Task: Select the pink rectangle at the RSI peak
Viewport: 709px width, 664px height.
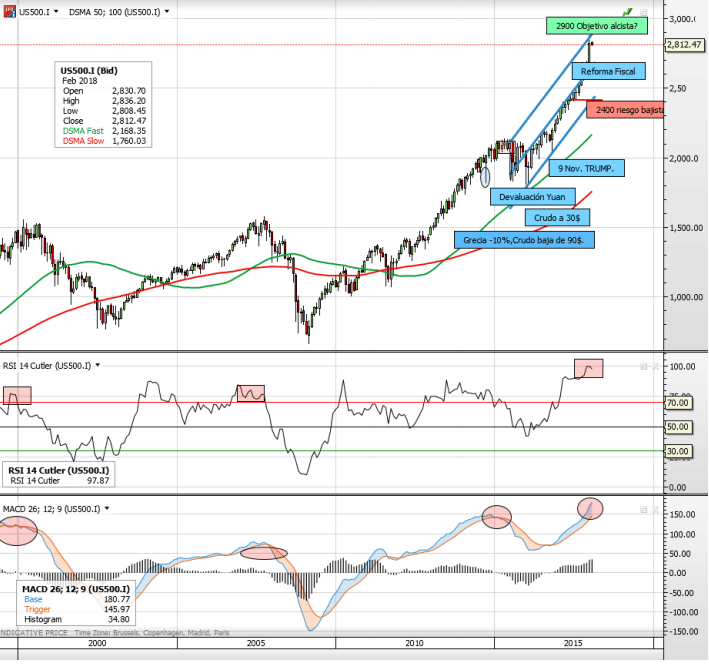Action: click(588, 368)
